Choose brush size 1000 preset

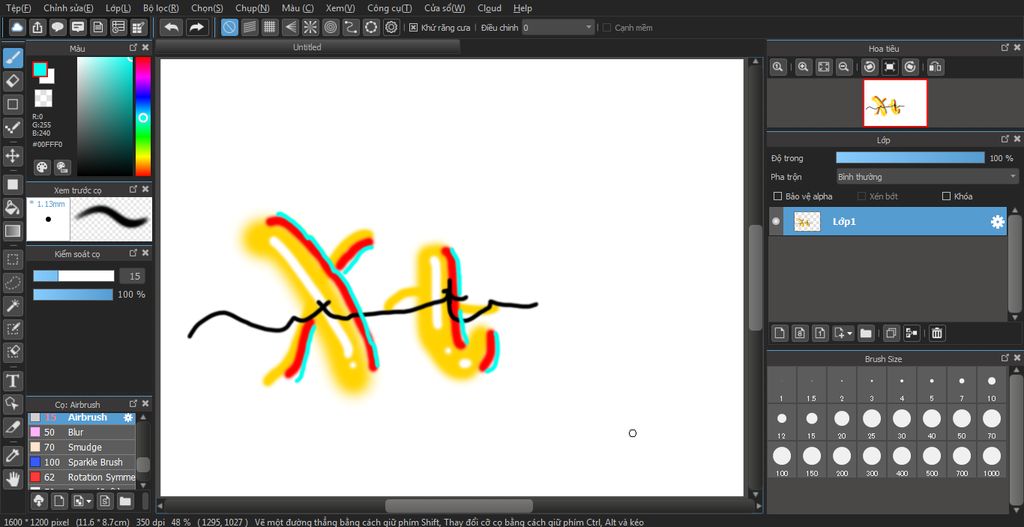(x=992, y=460)
